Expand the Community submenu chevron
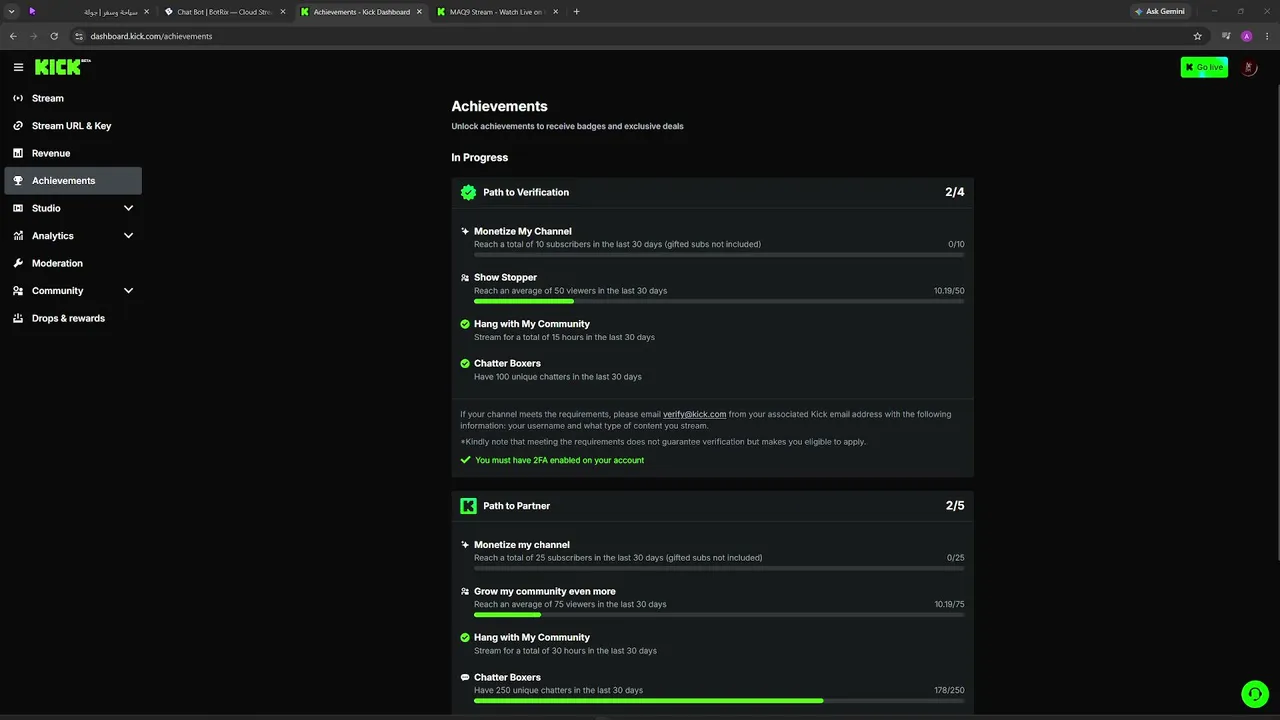The height and width of the screenshot is (720, 1280). [x=128, y=291]
